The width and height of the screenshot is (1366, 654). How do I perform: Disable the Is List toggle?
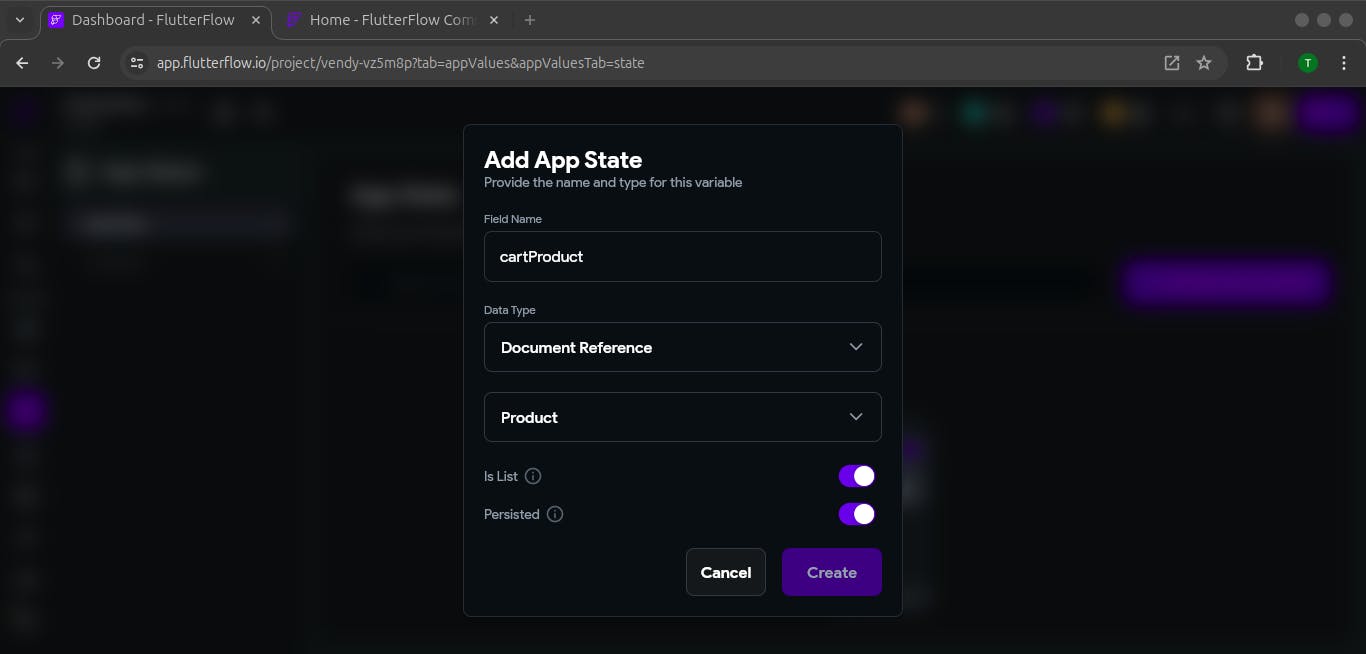coord(856,476)
